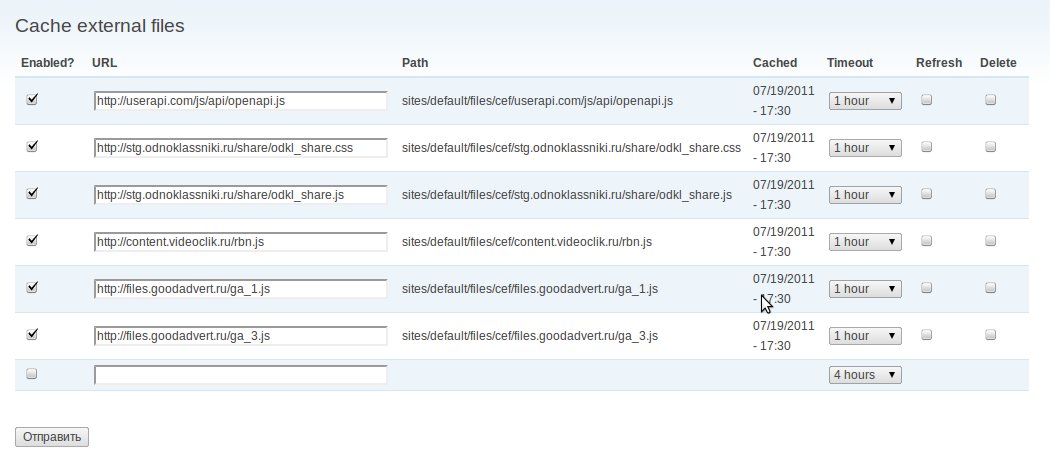Open the 4 hours Timeout dropdown
The height and width of the screenshot is (463, 1050).
pos(865,375)
